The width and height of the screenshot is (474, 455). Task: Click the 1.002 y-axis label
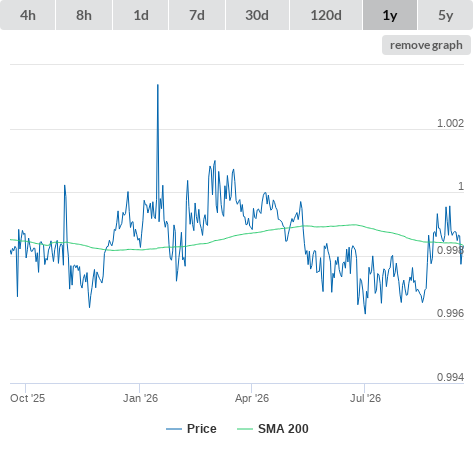tap(450, 123)
